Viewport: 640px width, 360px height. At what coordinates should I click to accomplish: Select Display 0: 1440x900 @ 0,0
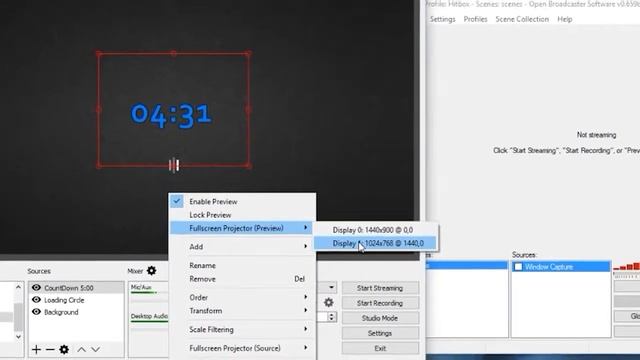tap(373, 230)
